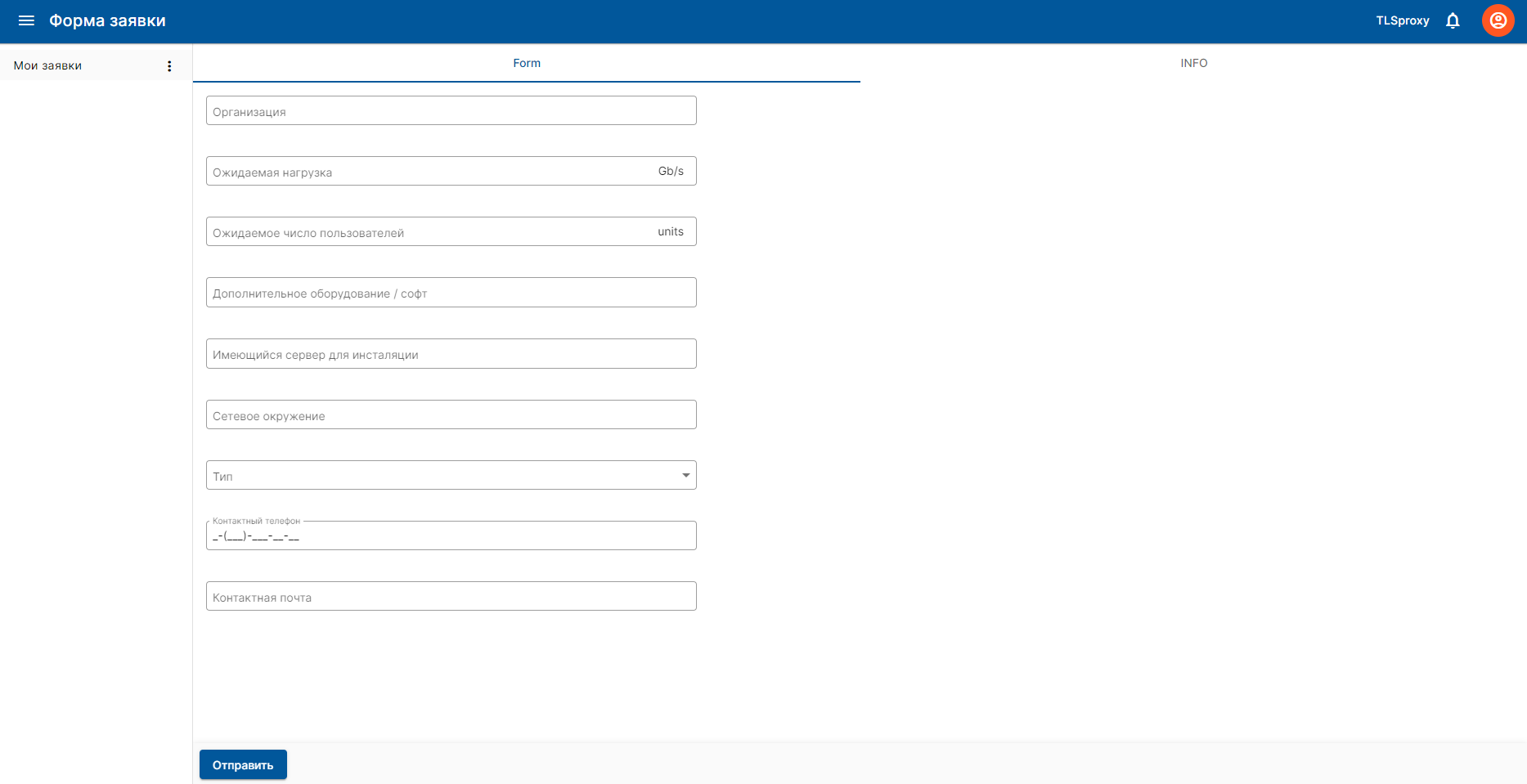This screenshot has width=1527, height=784.
Task: Focus Дополнительное оборудование / софт field
Action: pos(451,293)
